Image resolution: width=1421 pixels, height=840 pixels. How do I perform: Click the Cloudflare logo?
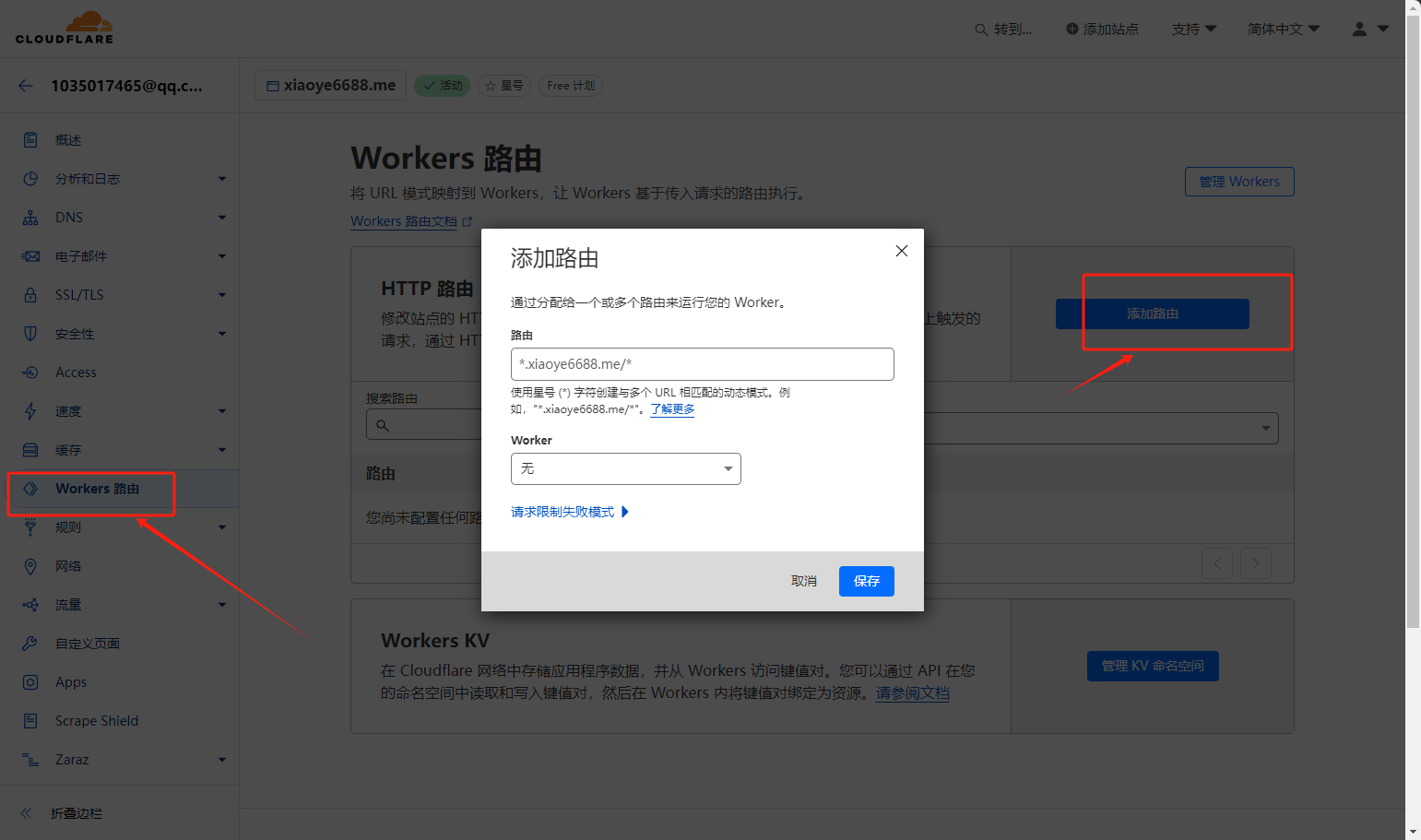tap(64, 28)
